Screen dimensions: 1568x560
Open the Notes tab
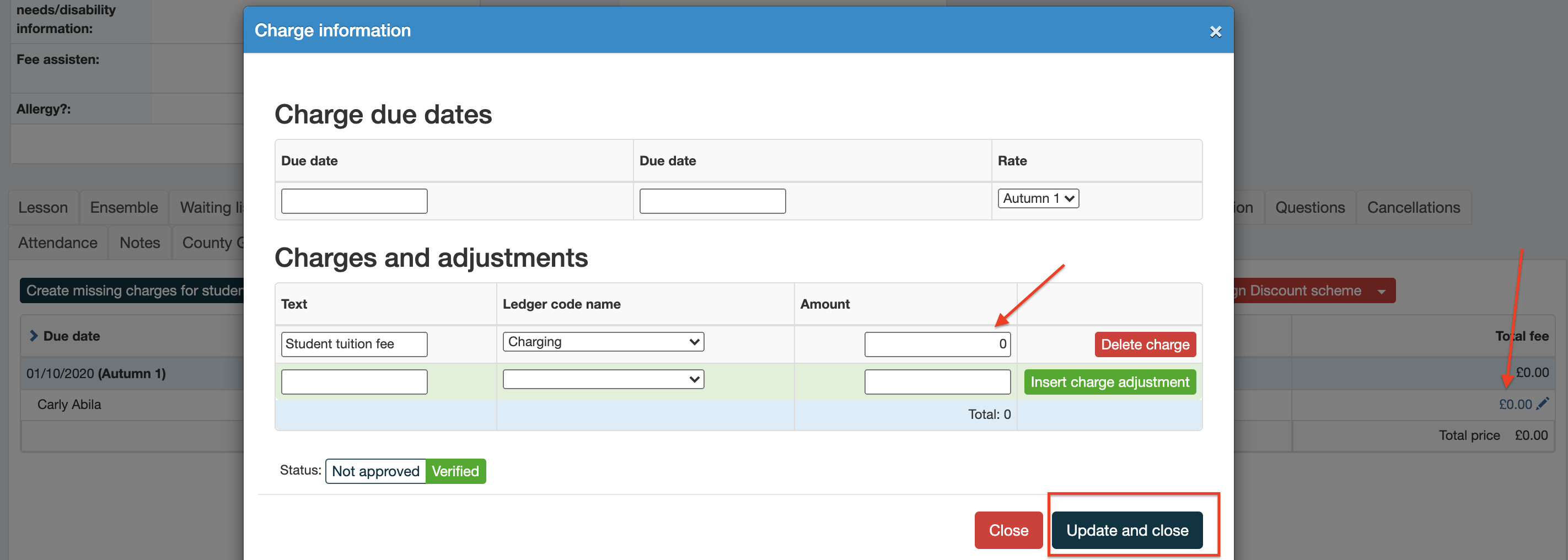140,243
